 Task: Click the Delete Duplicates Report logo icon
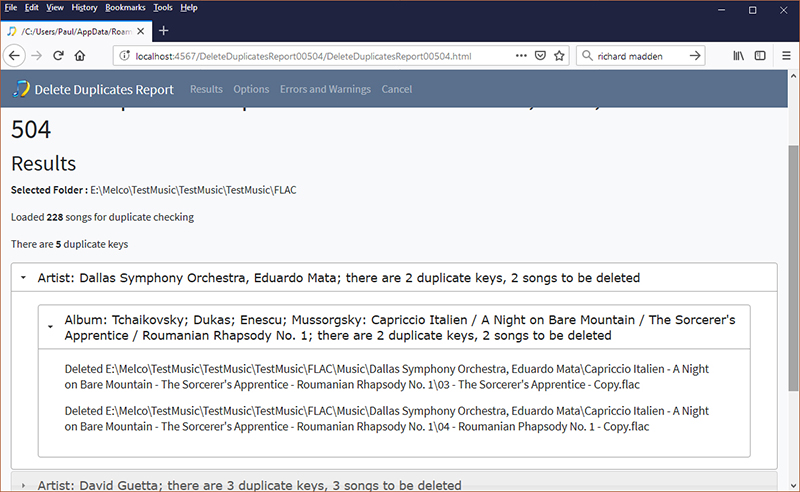(21, 89)
